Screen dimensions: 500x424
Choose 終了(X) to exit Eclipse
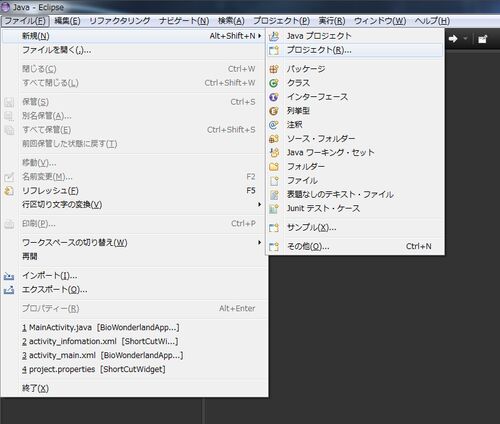click(x=133, y=388)
